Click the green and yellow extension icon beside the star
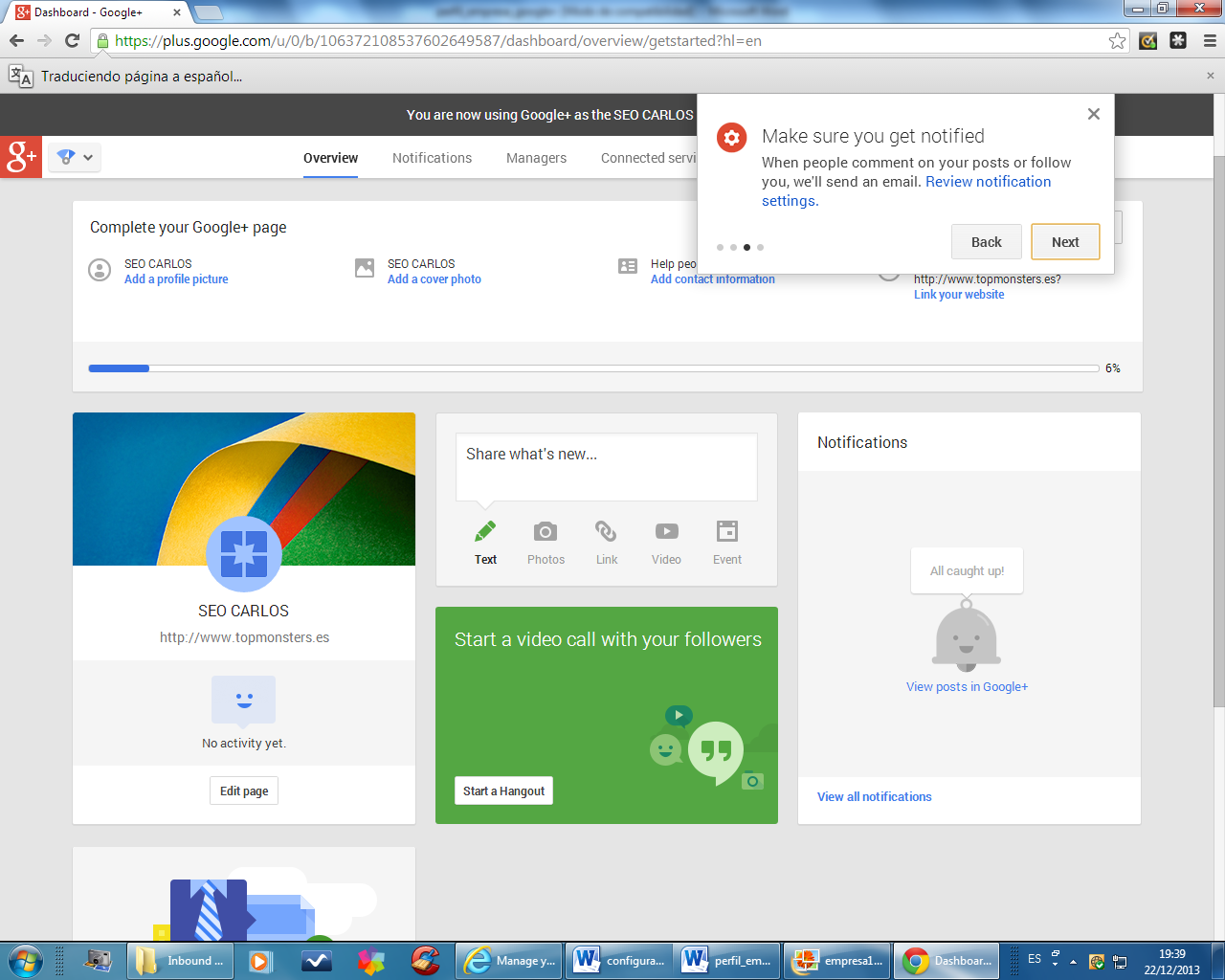Viewport: 1225px width, 980px height. pos(1148,41)
